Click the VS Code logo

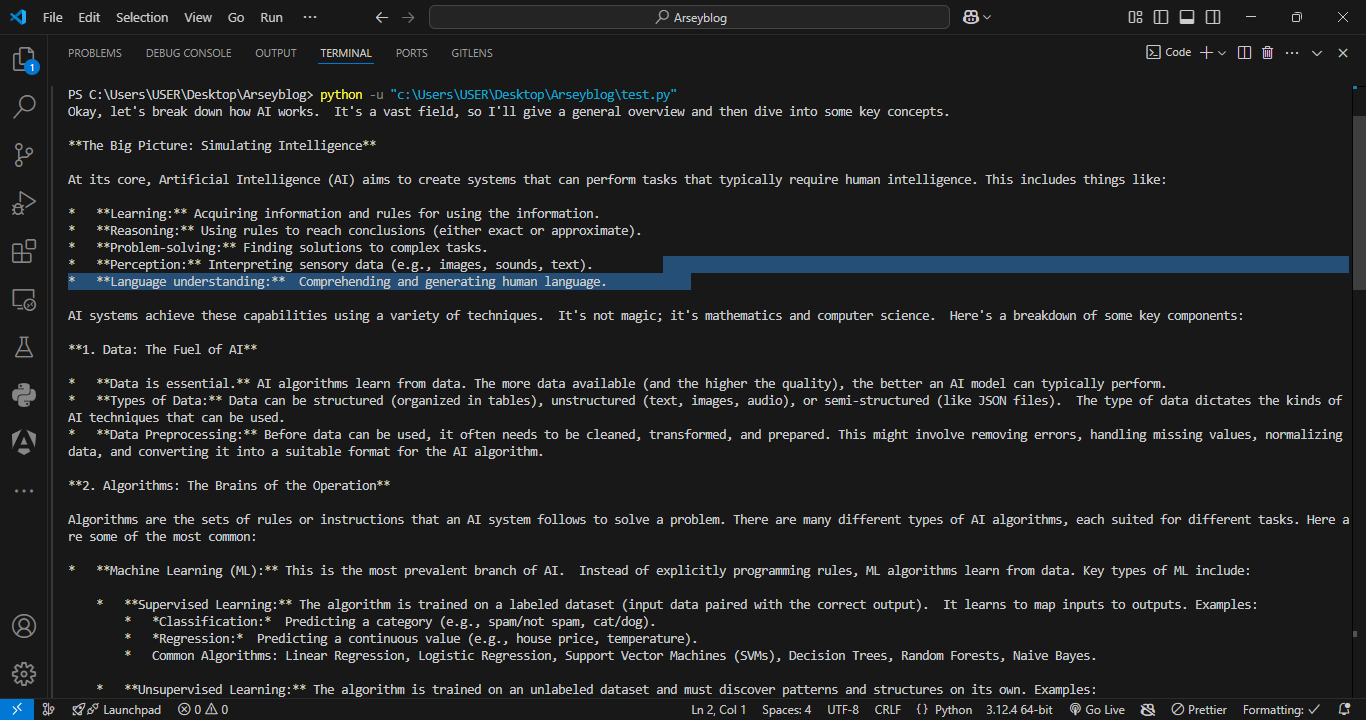pos(18,17)
